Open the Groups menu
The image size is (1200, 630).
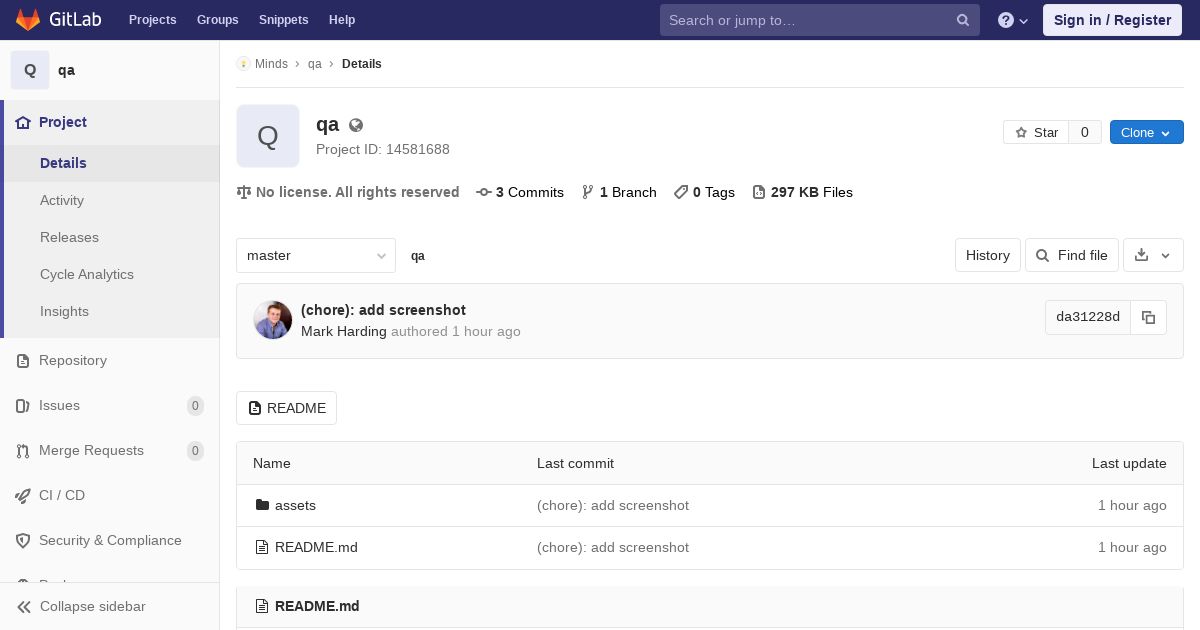217,19
